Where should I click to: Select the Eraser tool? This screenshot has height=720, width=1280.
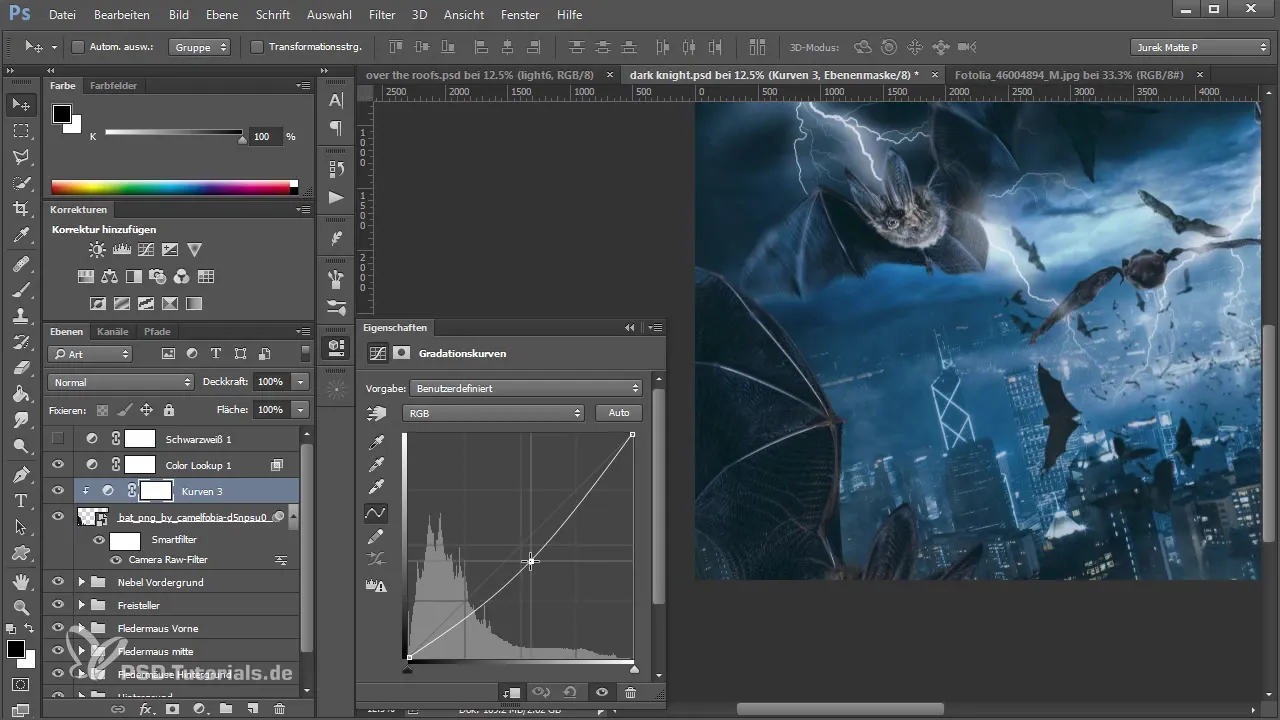point(21,368)
